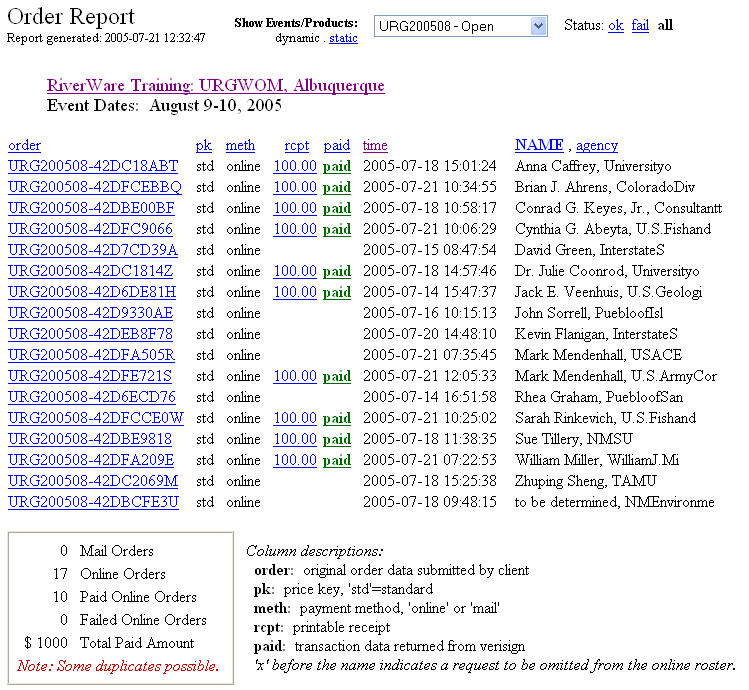This screenshot has height=690, width=749.
Task: Sort table by meth column
Action: 240,145
